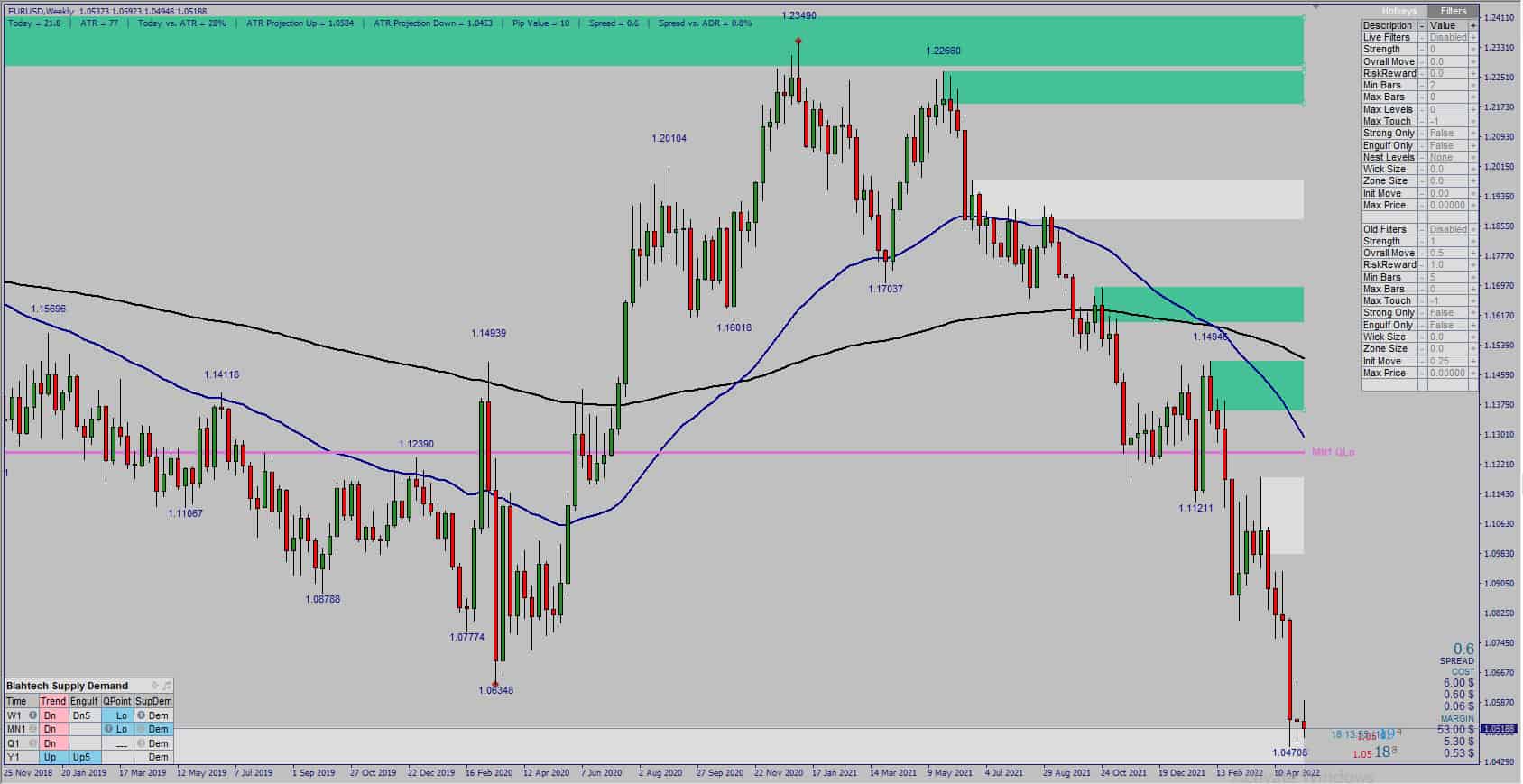Click the Q1 row icon beside timeframe

coord(32,743)
